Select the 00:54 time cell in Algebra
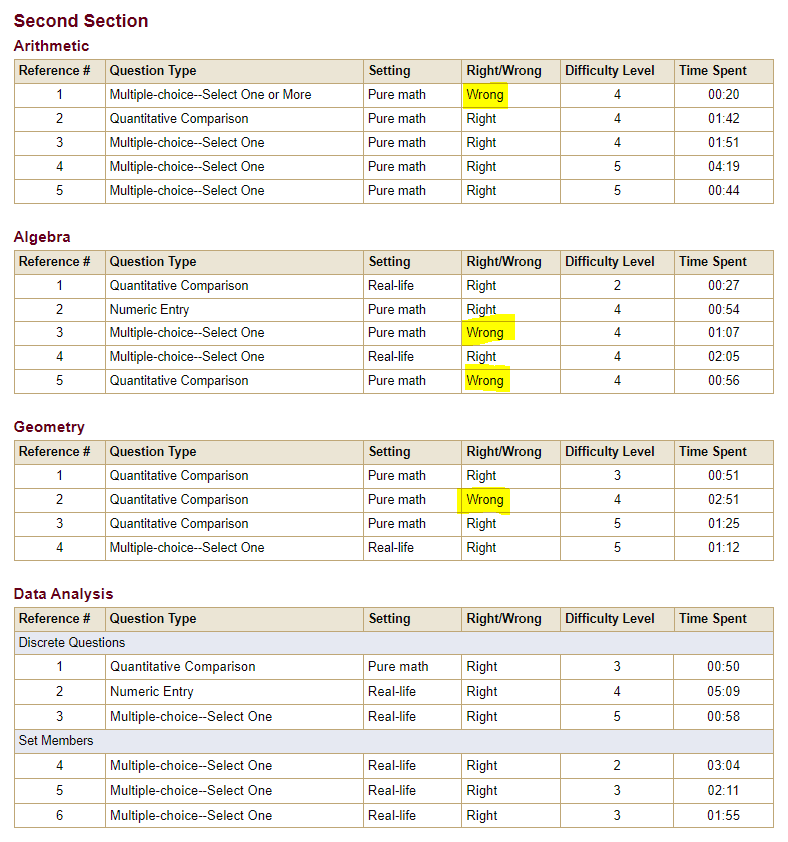This screenshot has width=788, height=842. pos(724,310)
